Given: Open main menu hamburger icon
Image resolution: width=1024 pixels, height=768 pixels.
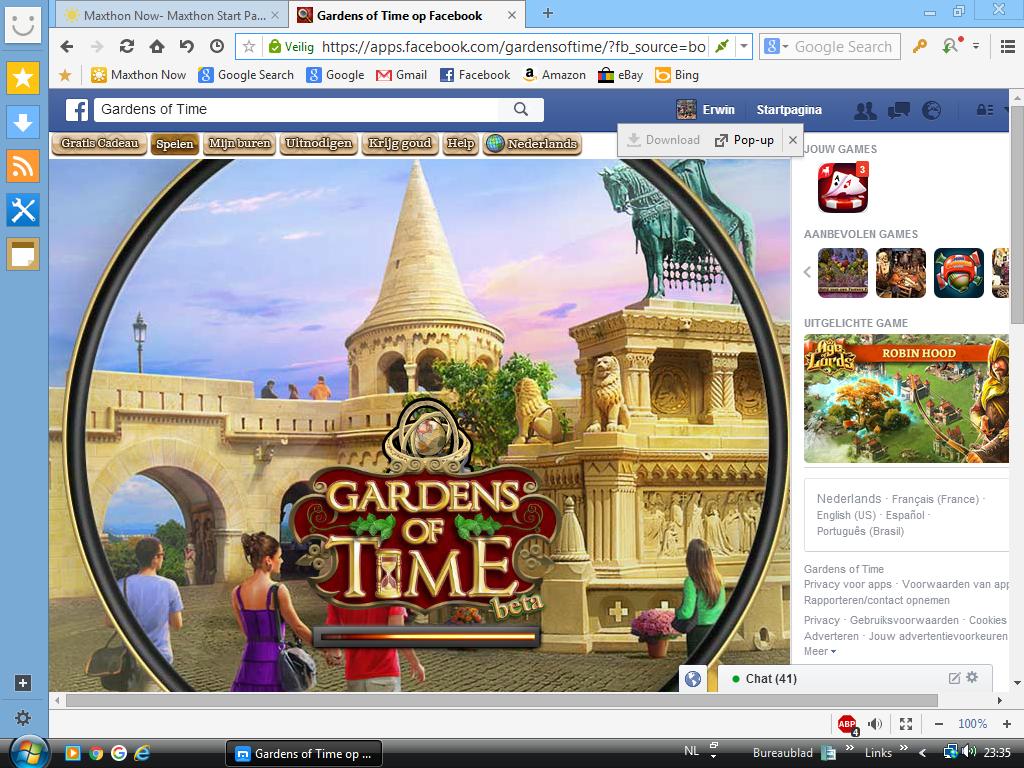Looking at the screenshot, I should 1008,46.
